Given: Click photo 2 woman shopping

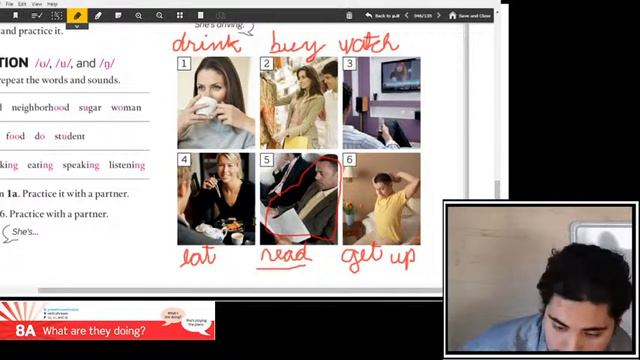Looking at the screenshot, I should [299, 102].
